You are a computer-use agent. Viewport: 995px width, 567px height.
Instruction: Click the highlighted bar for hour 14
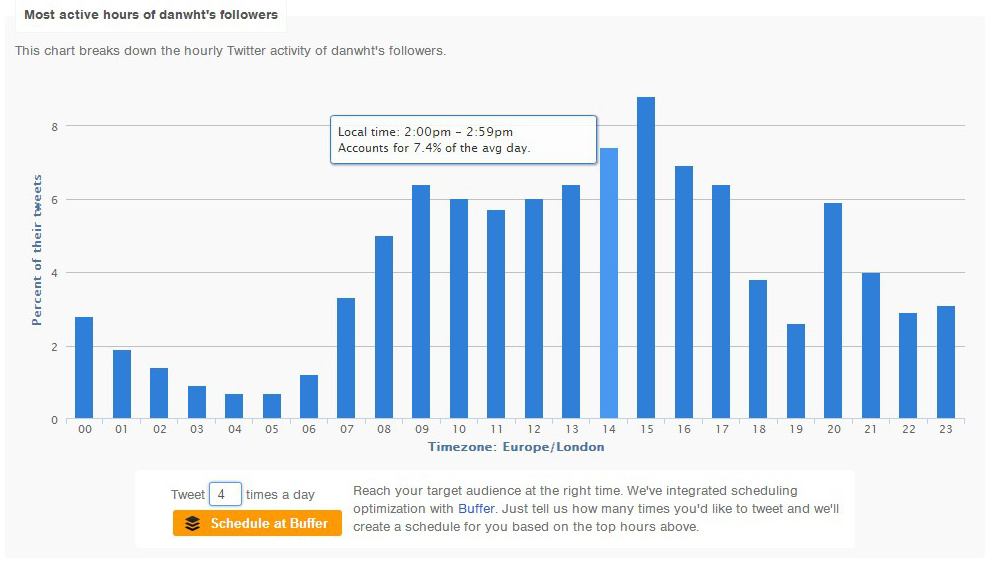[609, 284]
